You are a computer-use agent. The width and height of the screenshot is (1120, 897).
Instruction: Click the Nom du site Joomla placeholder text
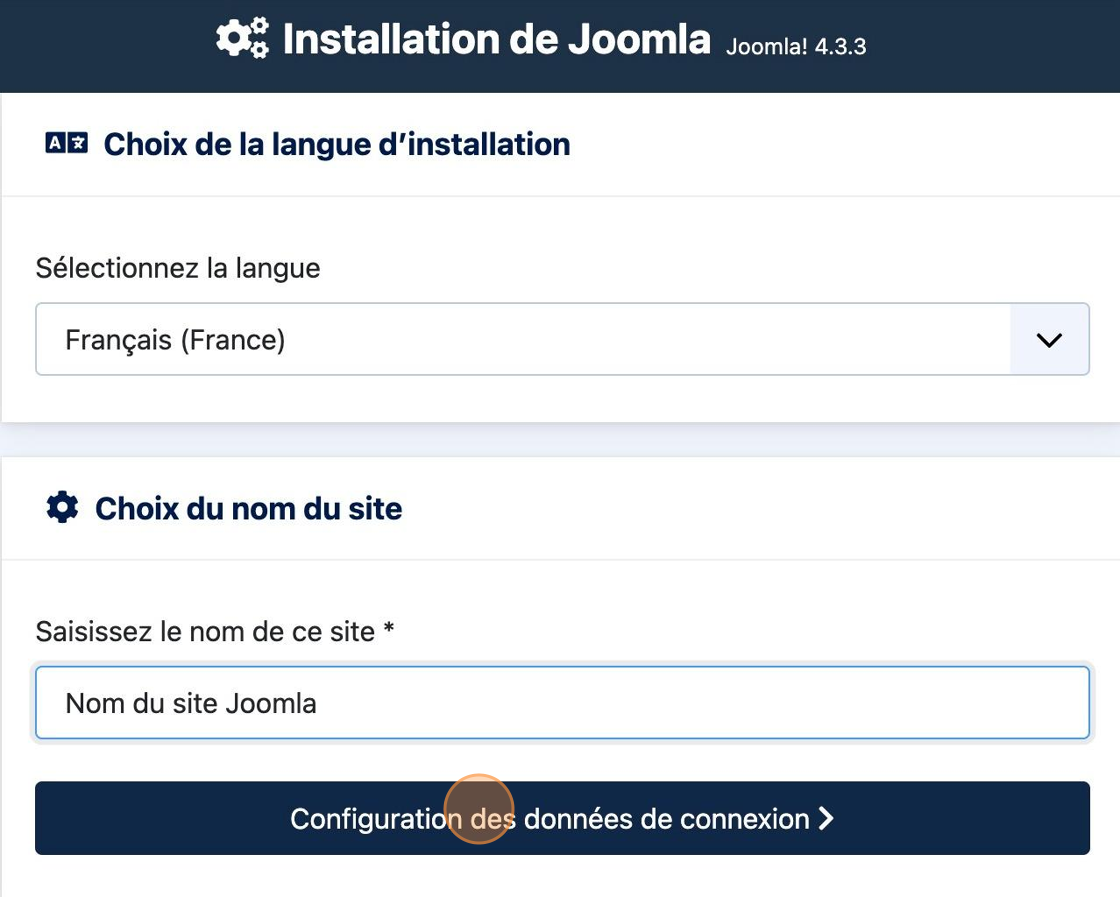coord(191,703)
